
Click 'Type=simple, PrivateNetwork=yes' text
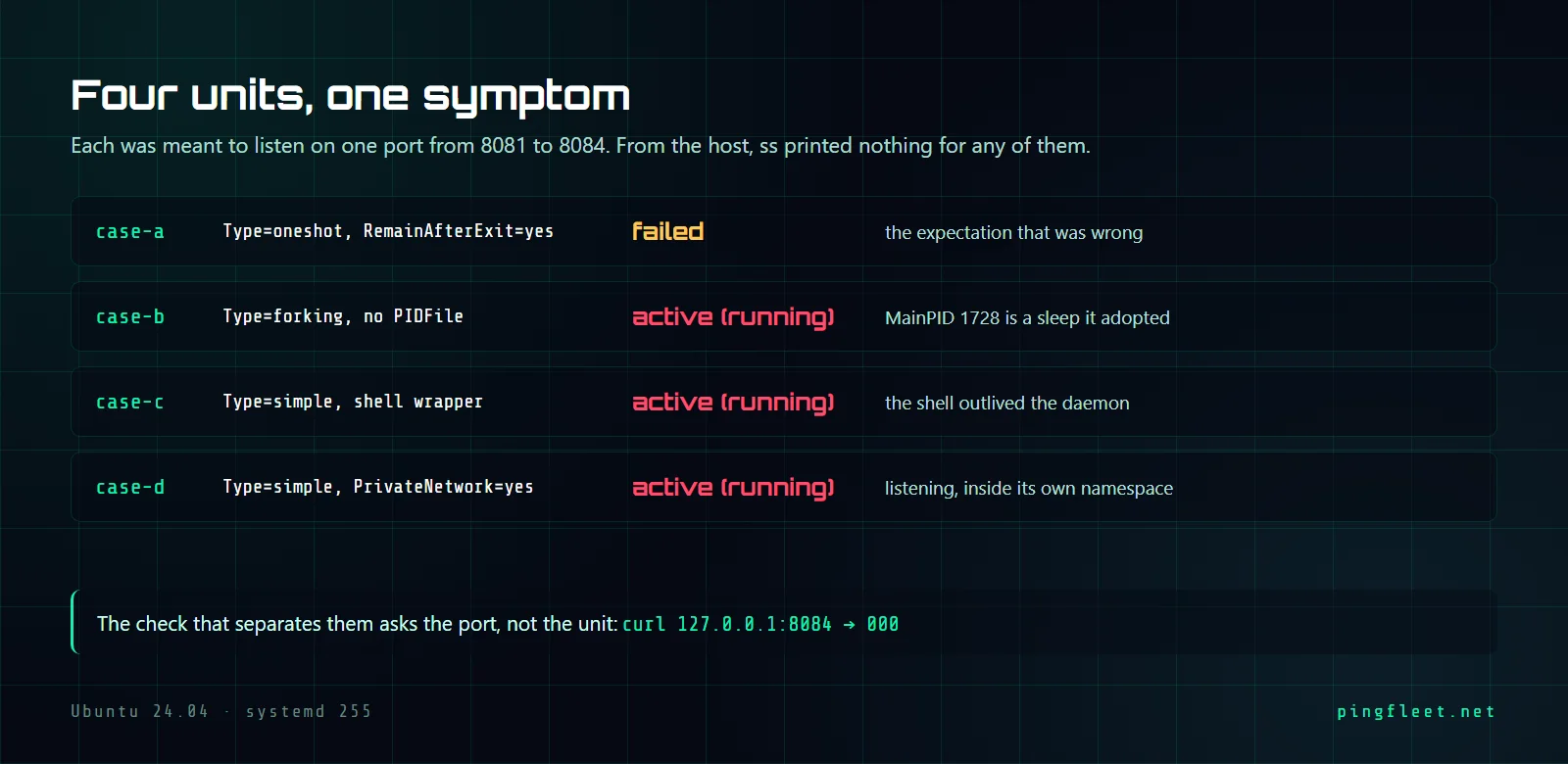[x=378, y=487]
